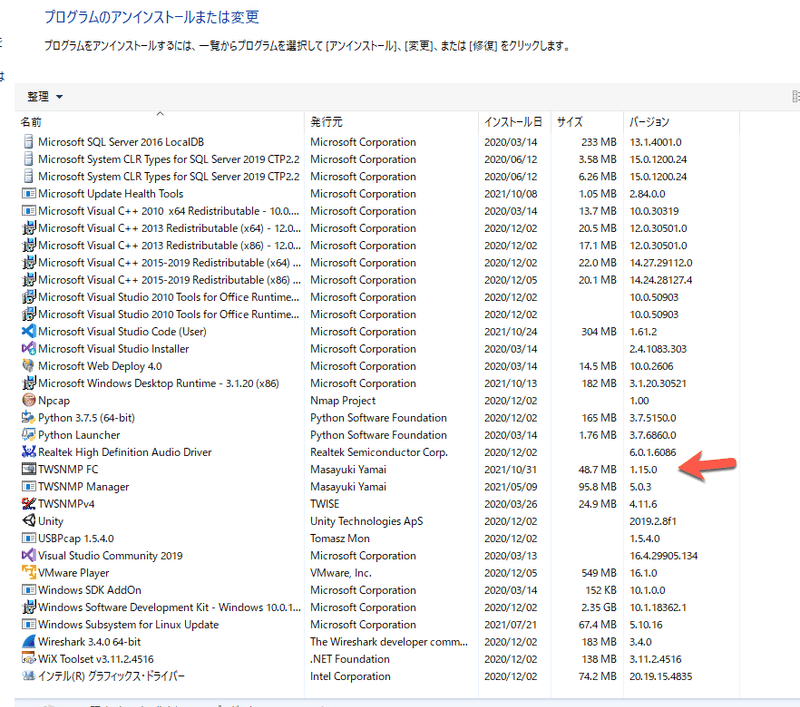The image size is (800, 707).
Task: Click the publisher VMware, Inc.
Action: click(341, 573)
